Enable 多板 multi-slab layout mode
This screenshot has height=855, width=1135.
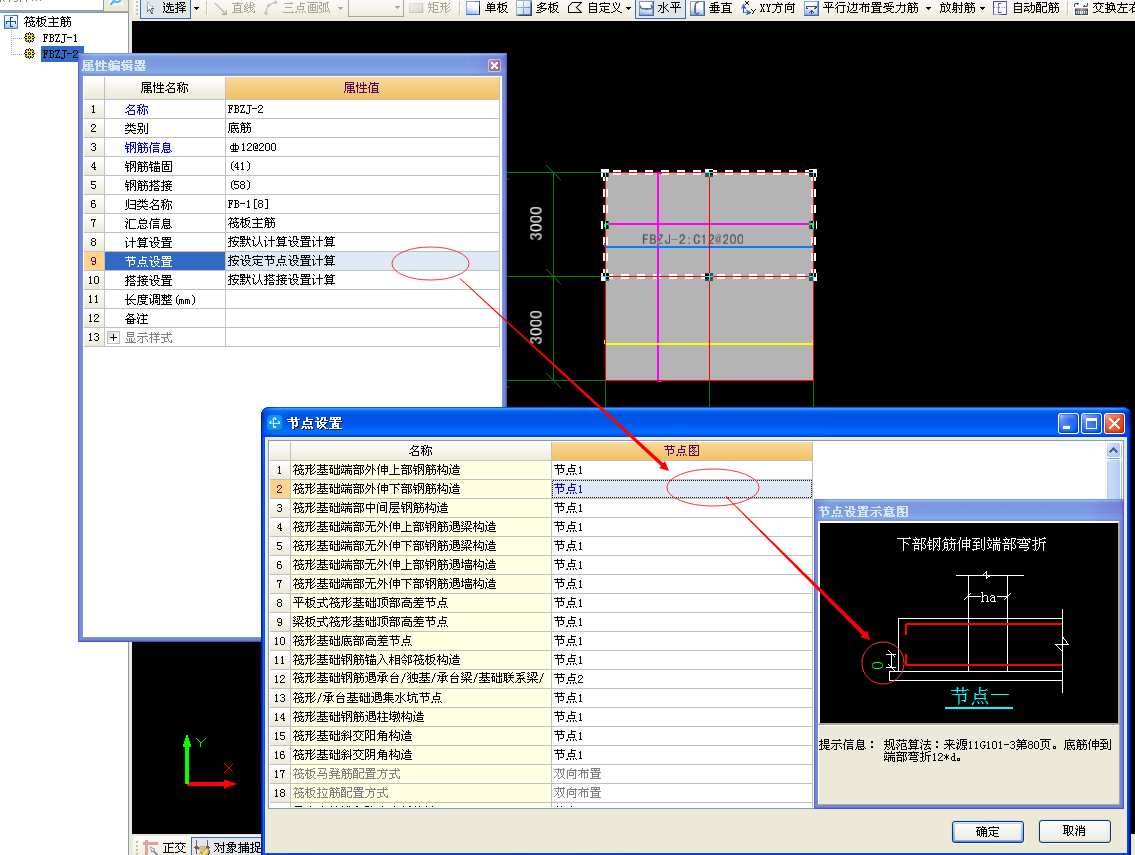pos(538,8)
